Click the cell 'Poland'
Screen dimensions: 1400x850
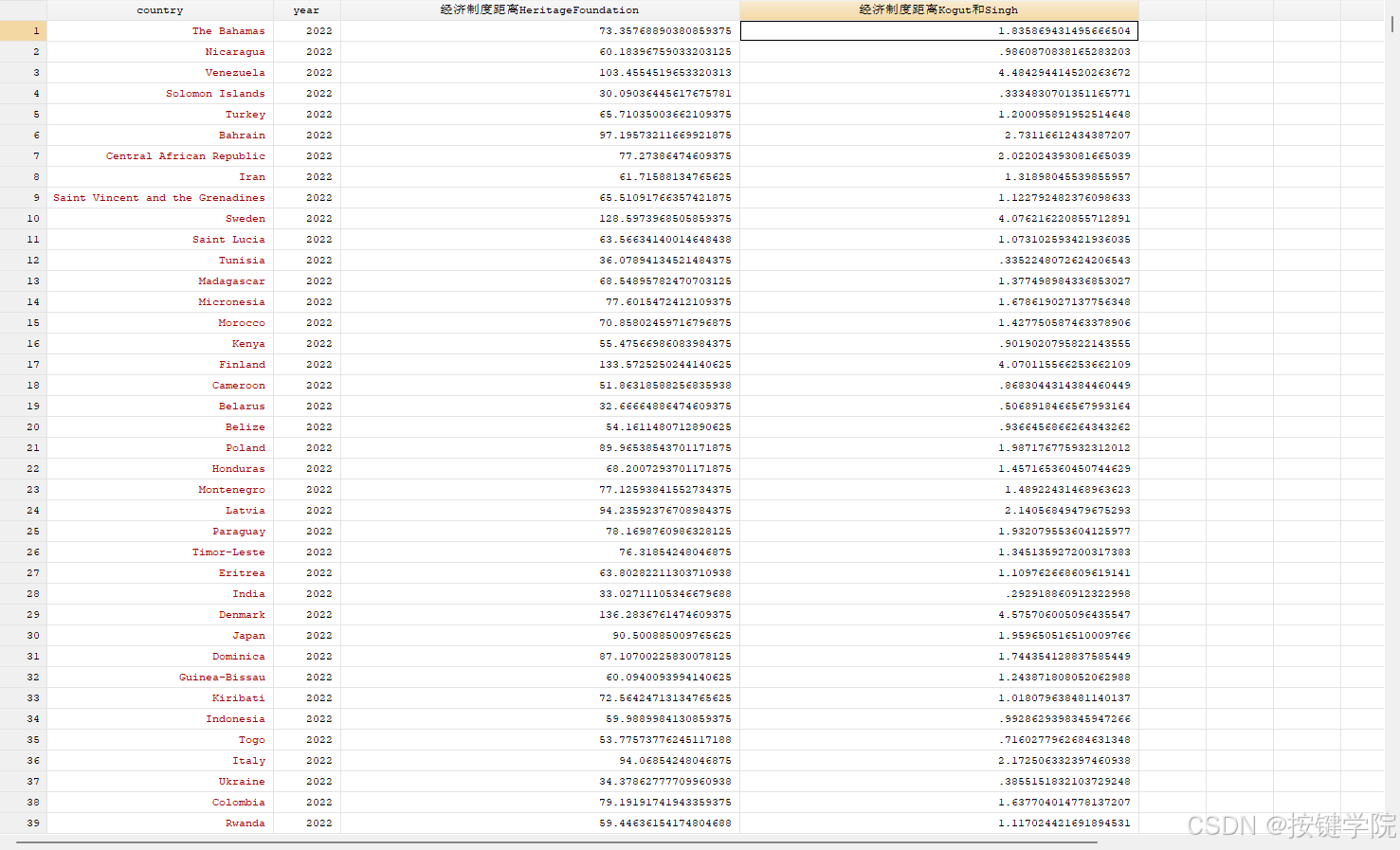pyautogui.click(x=160, y=448)
